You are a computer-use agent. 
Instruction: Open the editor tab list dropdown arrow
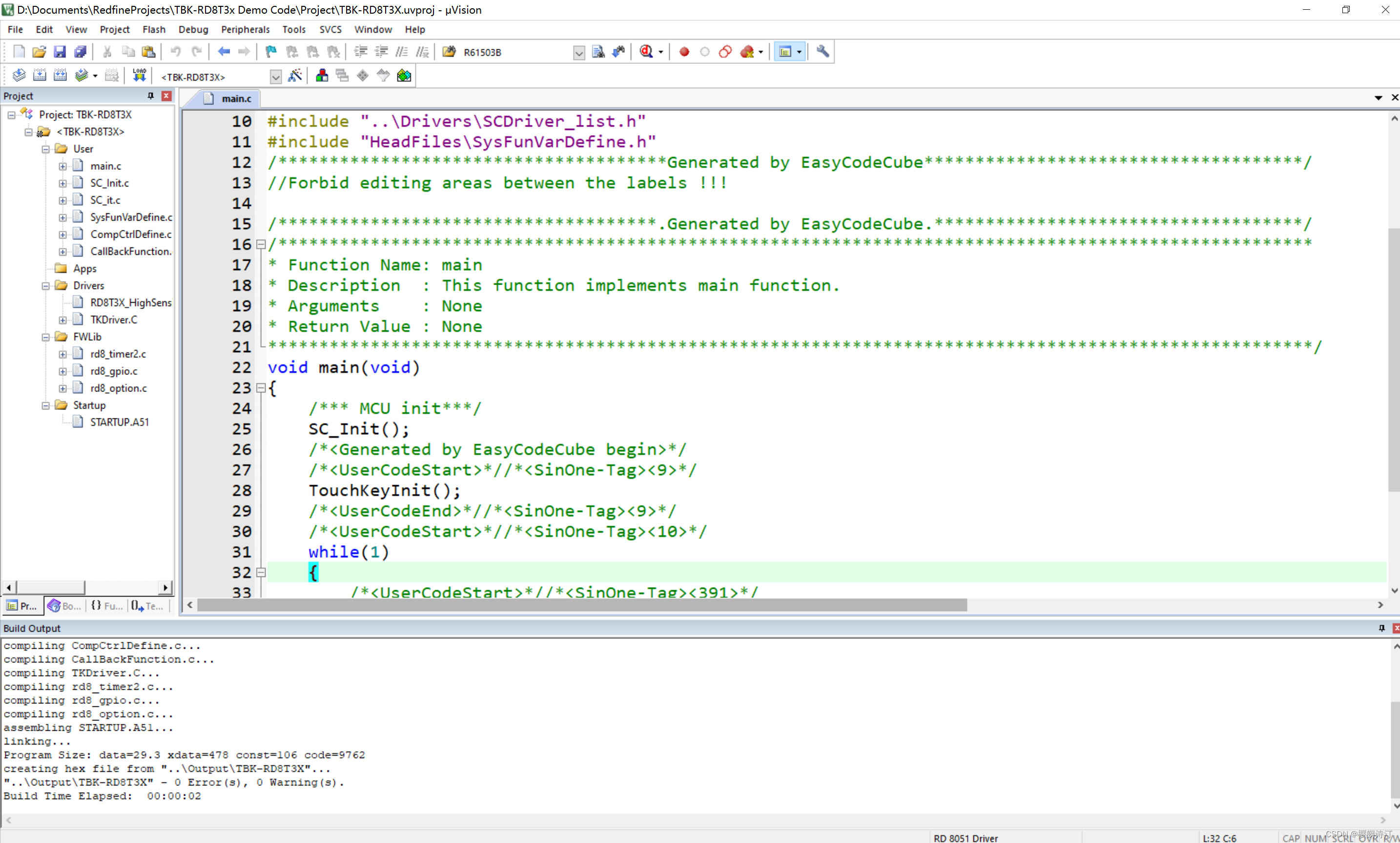click(x=1378, y=98)
